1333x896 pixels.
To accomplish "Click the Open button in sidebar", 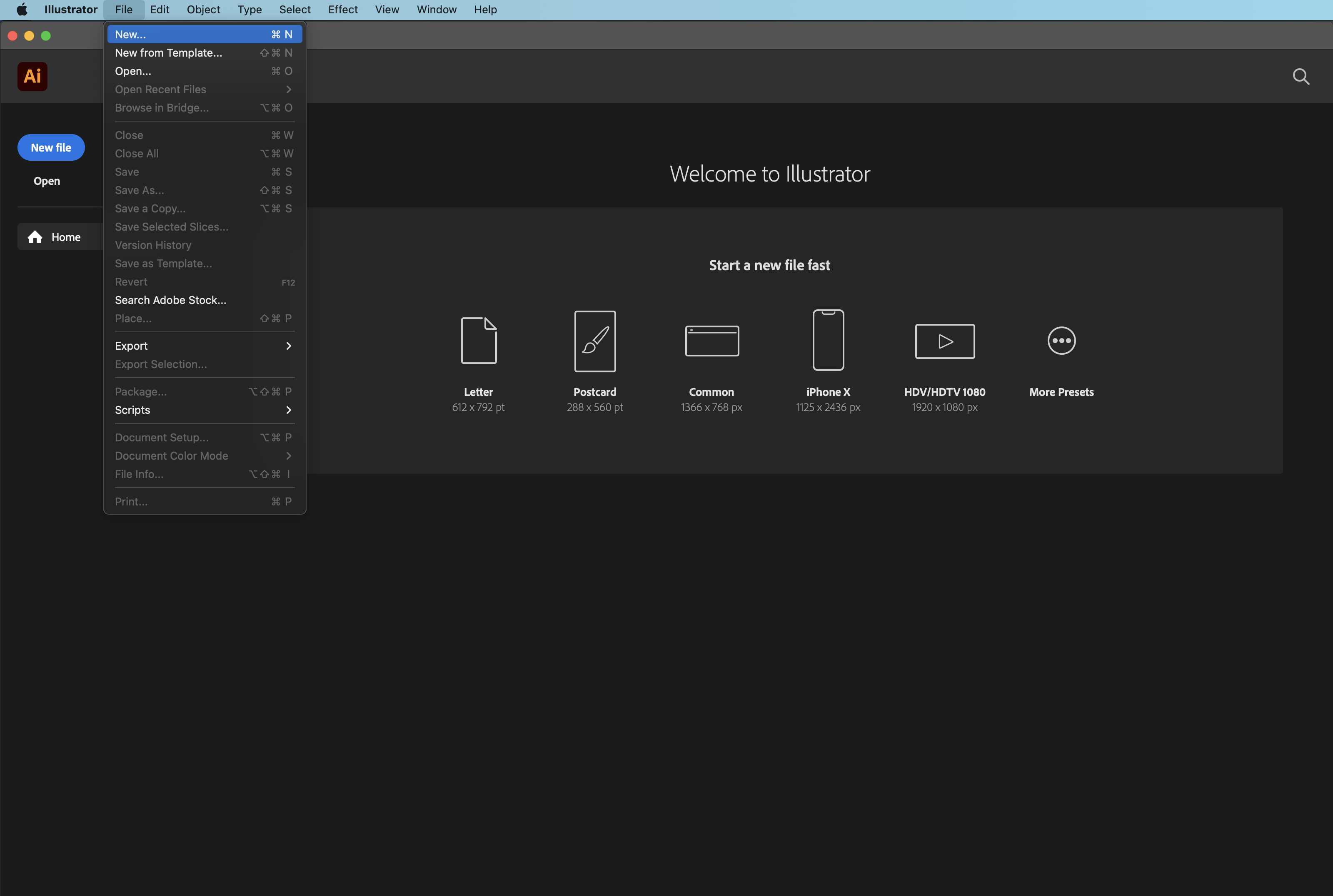I will tap(47, 181).
